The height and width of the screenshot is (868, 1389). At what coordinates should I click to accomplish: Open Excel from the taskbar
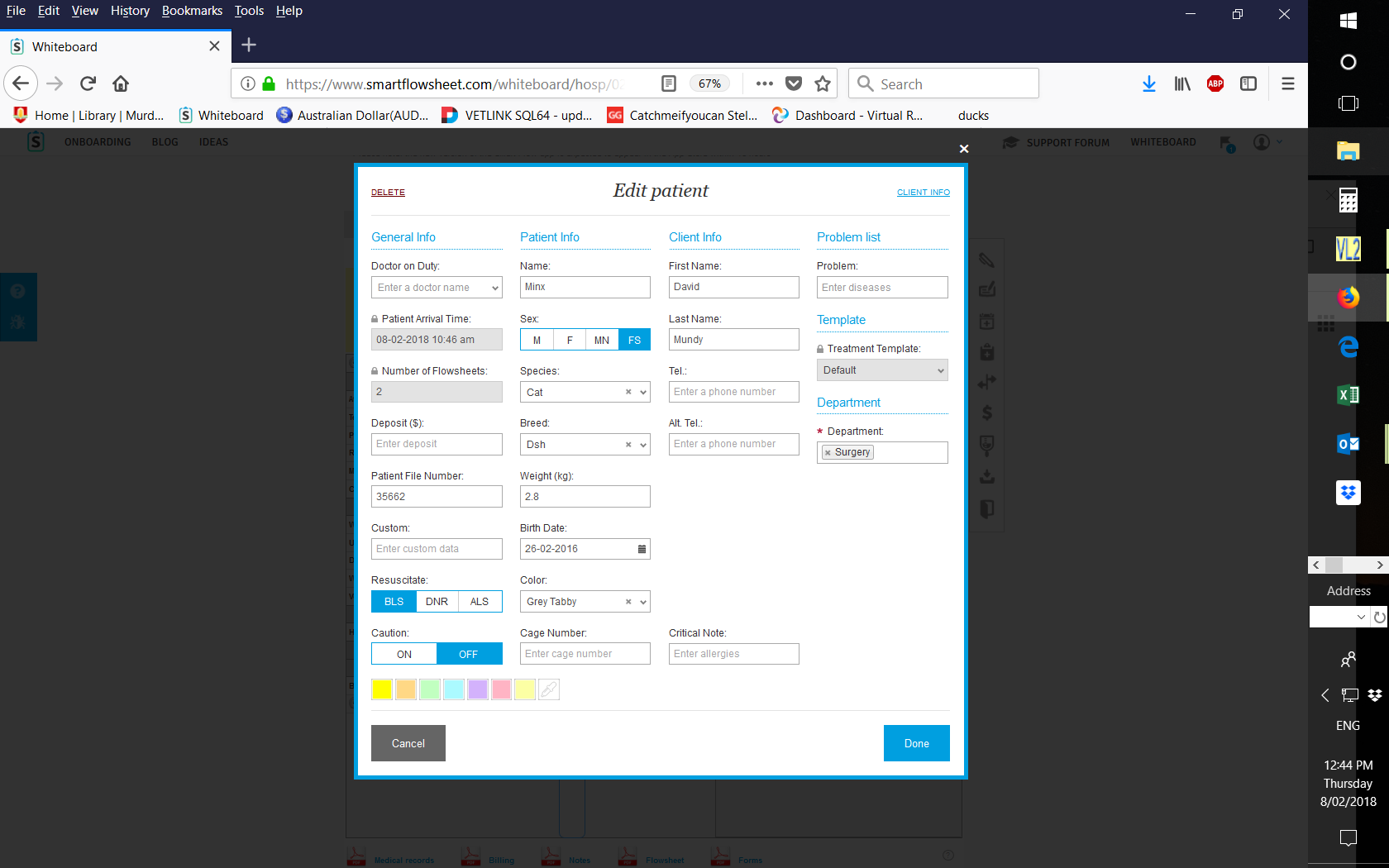coord(1348,395)
